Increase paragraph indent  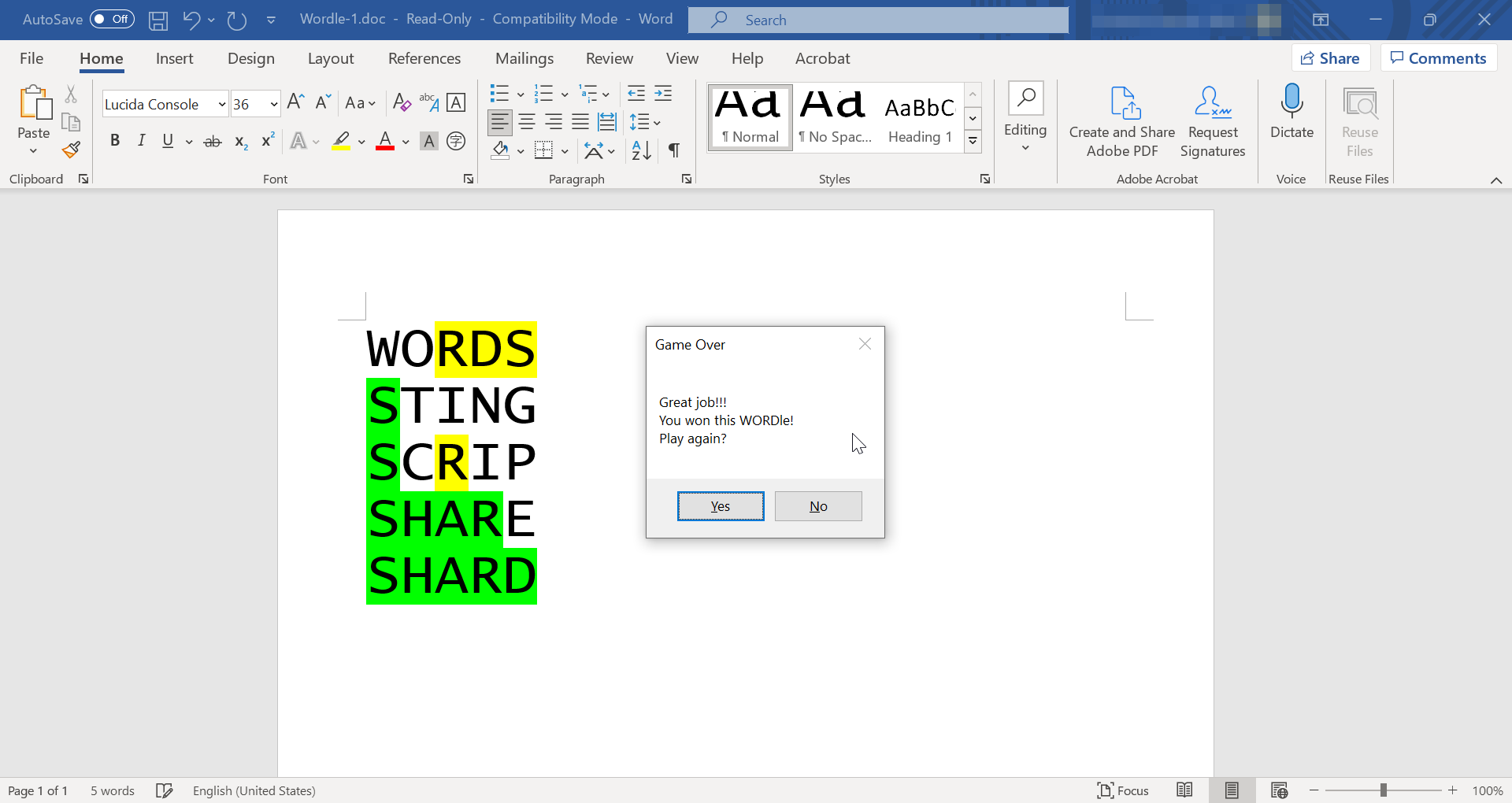(x=663, y=94)
